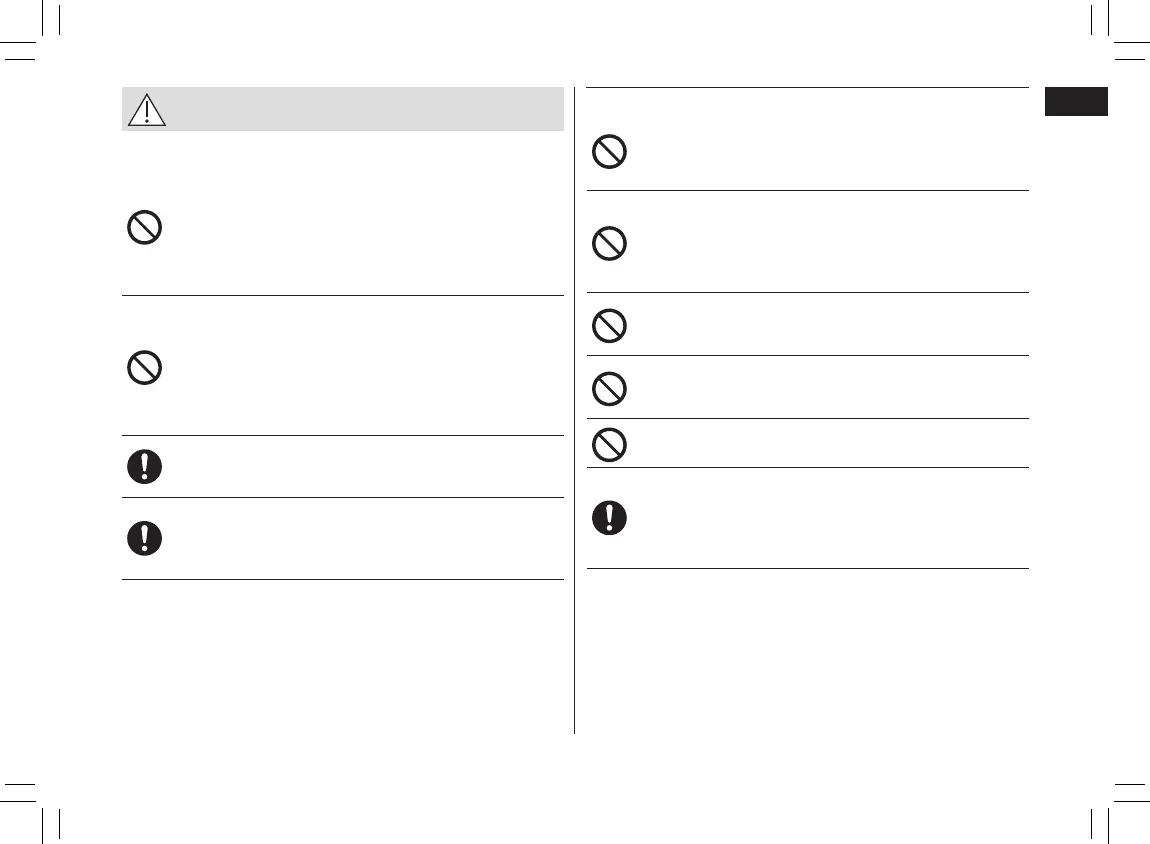Click the topmost prohibition icon in the right column

tap(610, 151)
